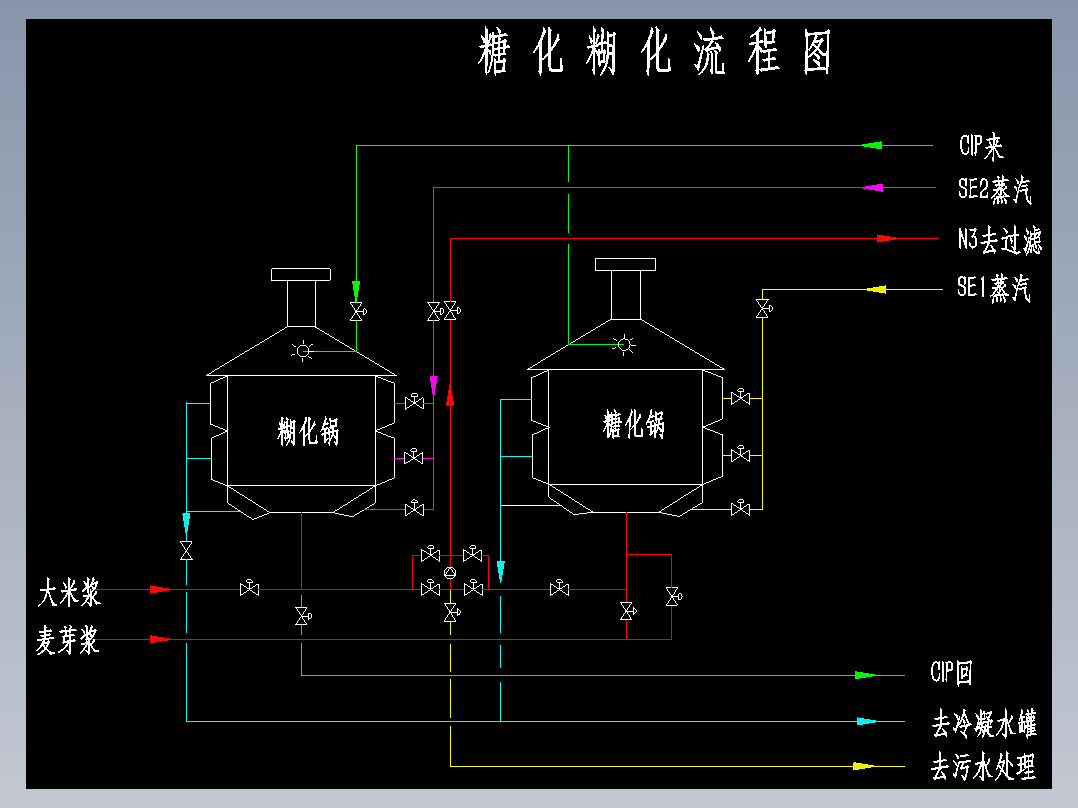Select the red flow arrow next to 大米浆
The height and width of the screenshot is (808, 1078).
tap(160, 589)
